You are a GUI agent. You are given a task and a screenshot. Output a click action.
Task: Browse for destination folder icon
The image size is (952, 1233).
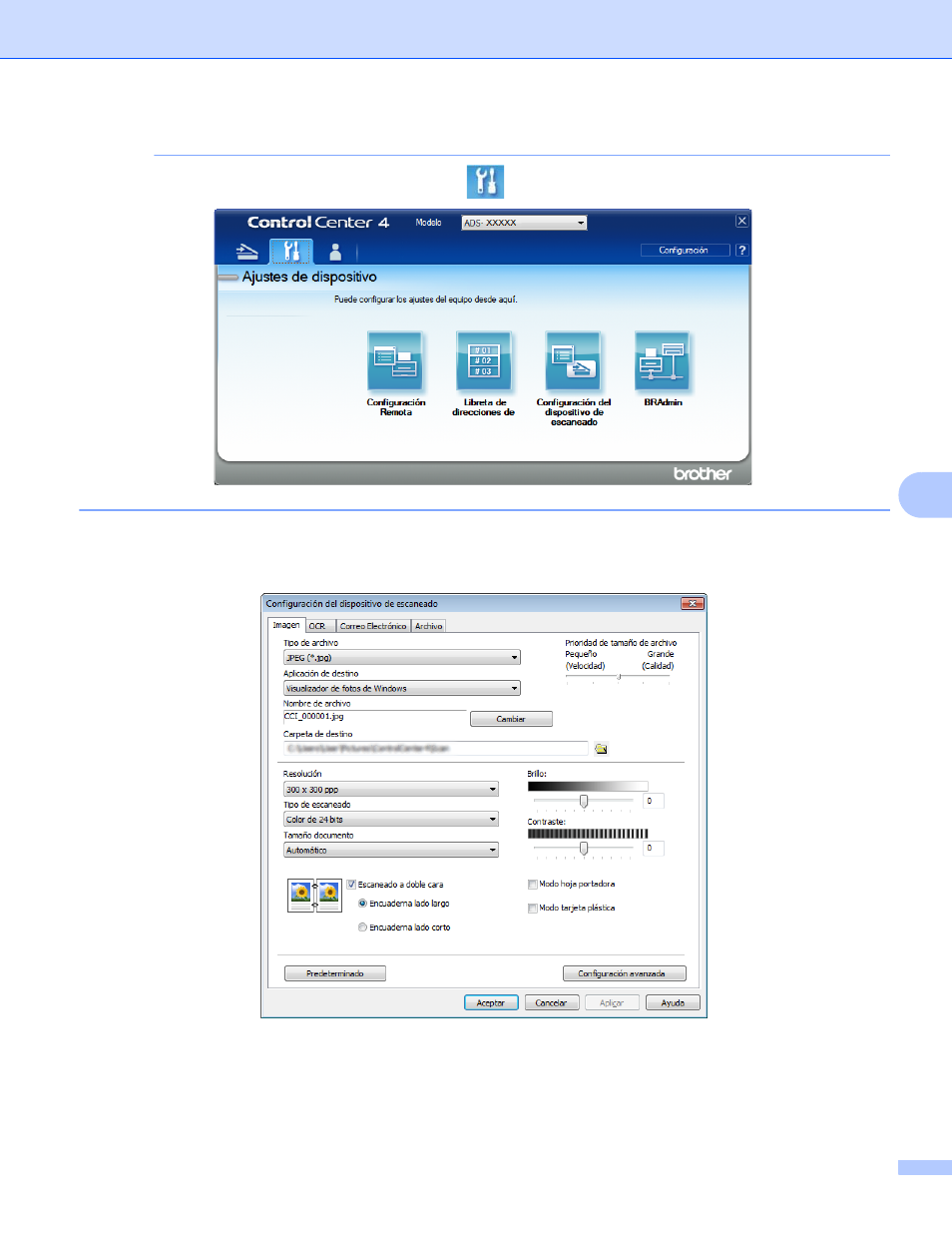(x=601, y=748)
